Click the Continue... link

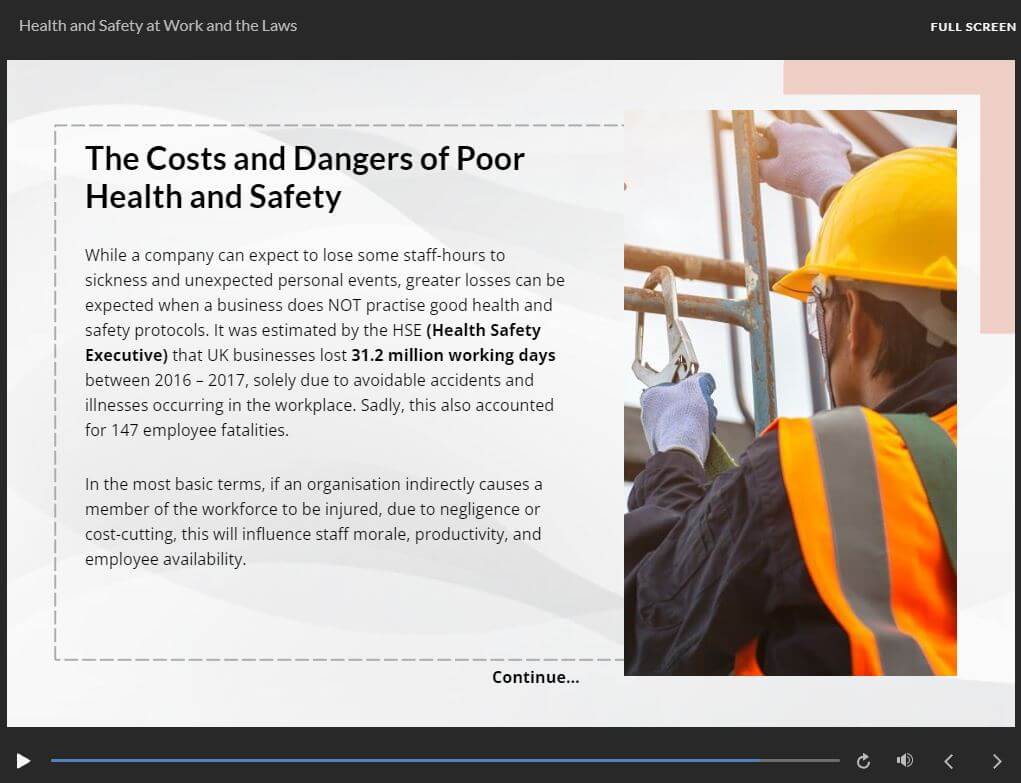click(535, 677)
